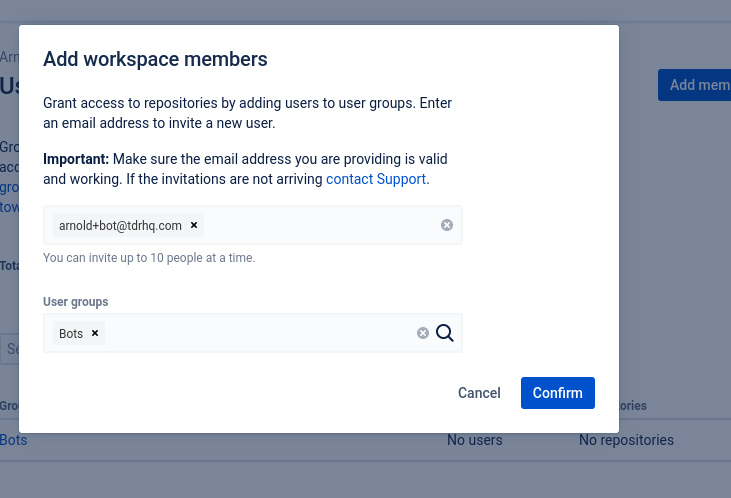Select the arnold+bot@tdrhq.com chip label
This screenshot has width=731, height=498.
(x=120, y=225)
